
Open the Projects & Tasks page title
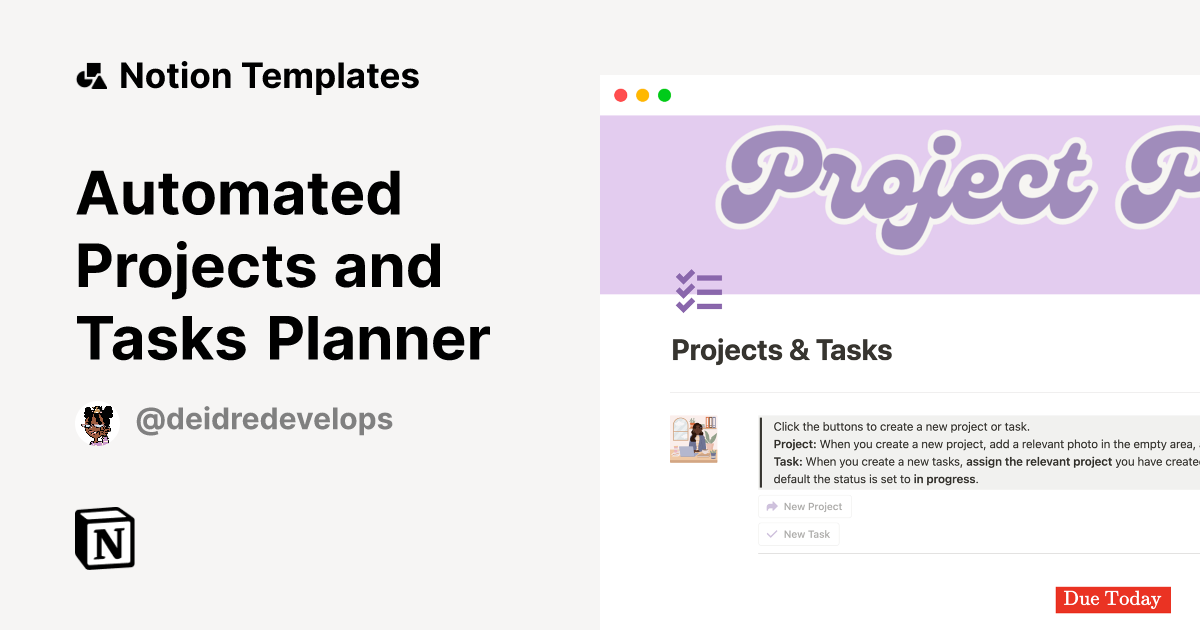coord(782,350)
